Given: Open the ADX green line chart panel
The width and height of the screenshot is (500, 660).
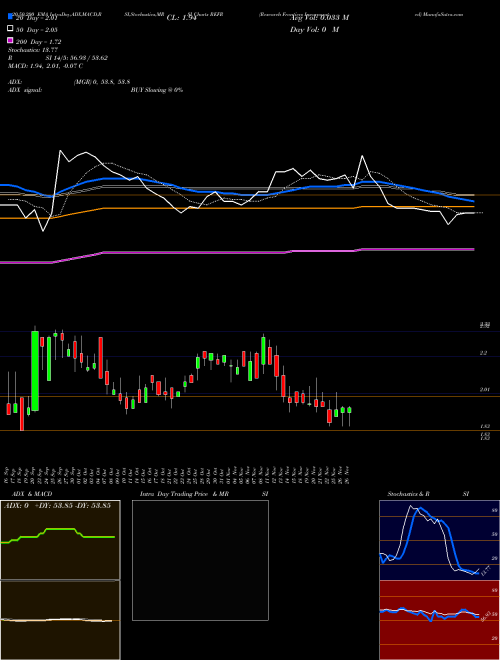Looking at the screenshot, I should [x=60, y=540].
